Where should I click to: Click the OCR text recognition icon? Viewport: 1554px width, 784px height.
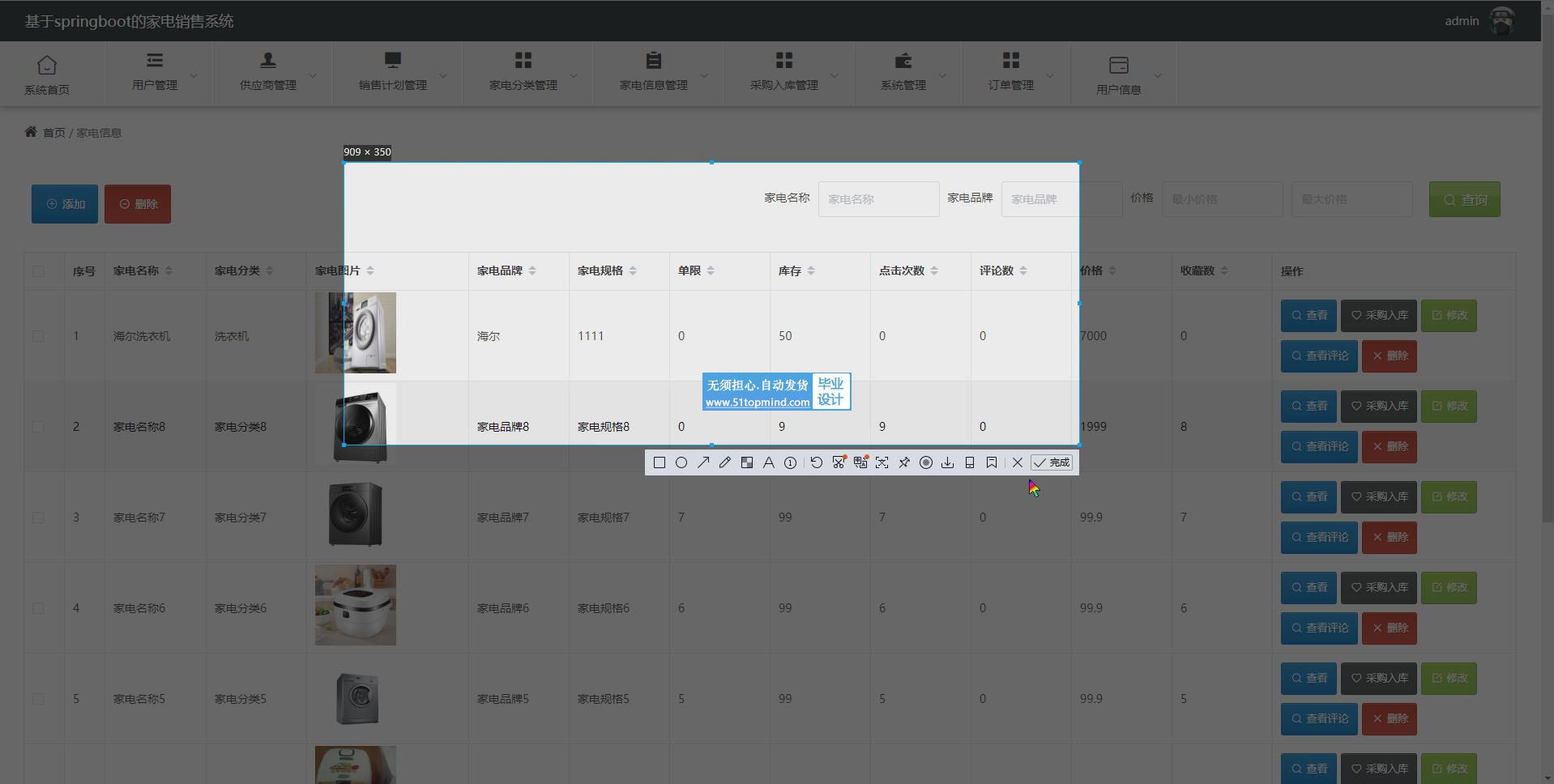pyautogui.click(x=882, y=462)
